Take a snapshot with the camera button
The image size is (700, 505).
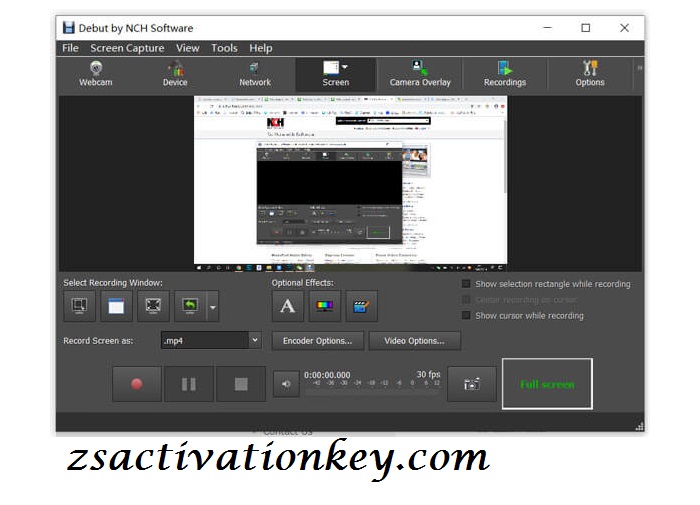tap(472, 384)
